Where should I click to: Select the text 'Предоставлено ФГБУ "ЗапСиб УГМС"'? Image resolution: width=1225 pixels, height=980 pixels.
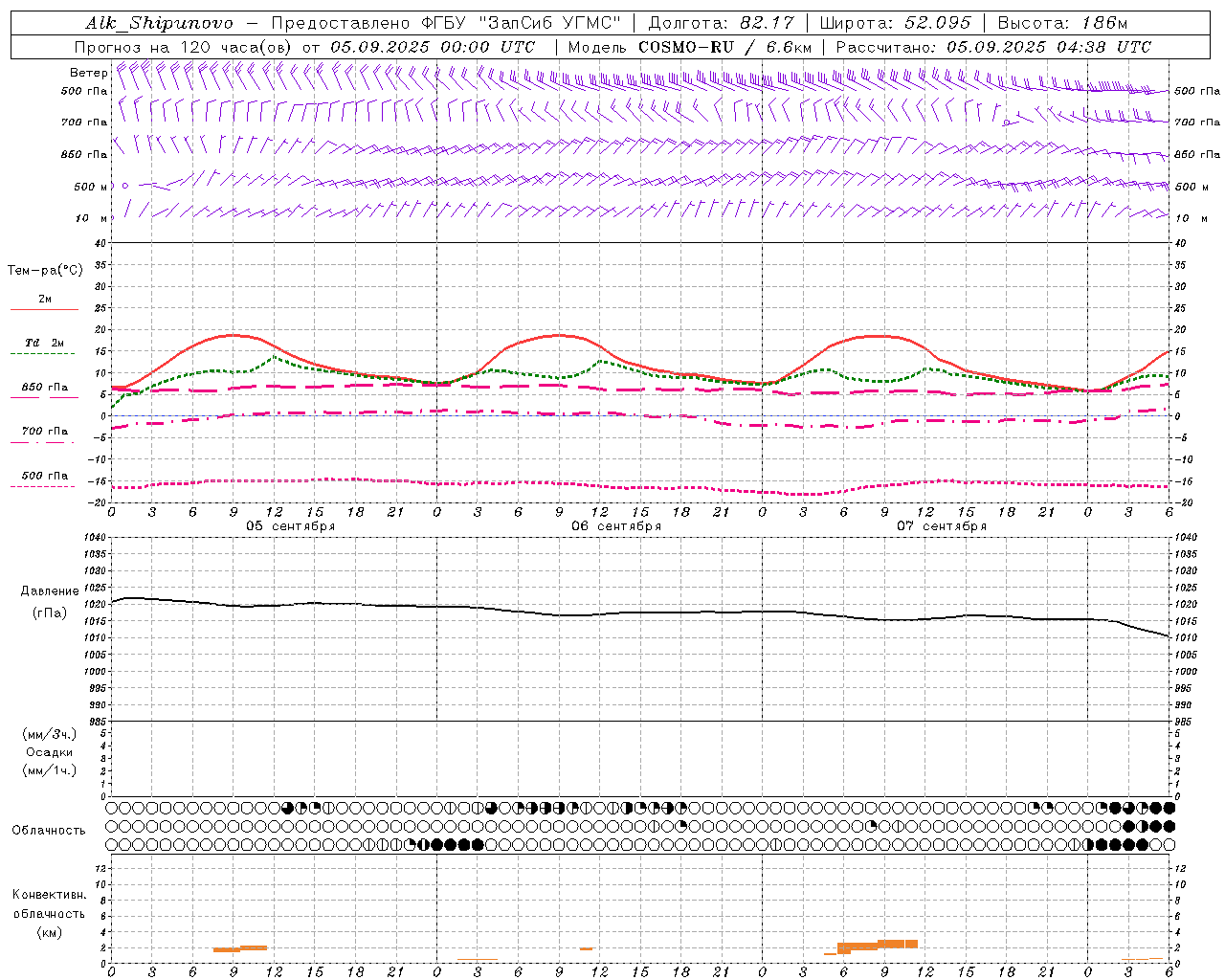tap(447, 23)
